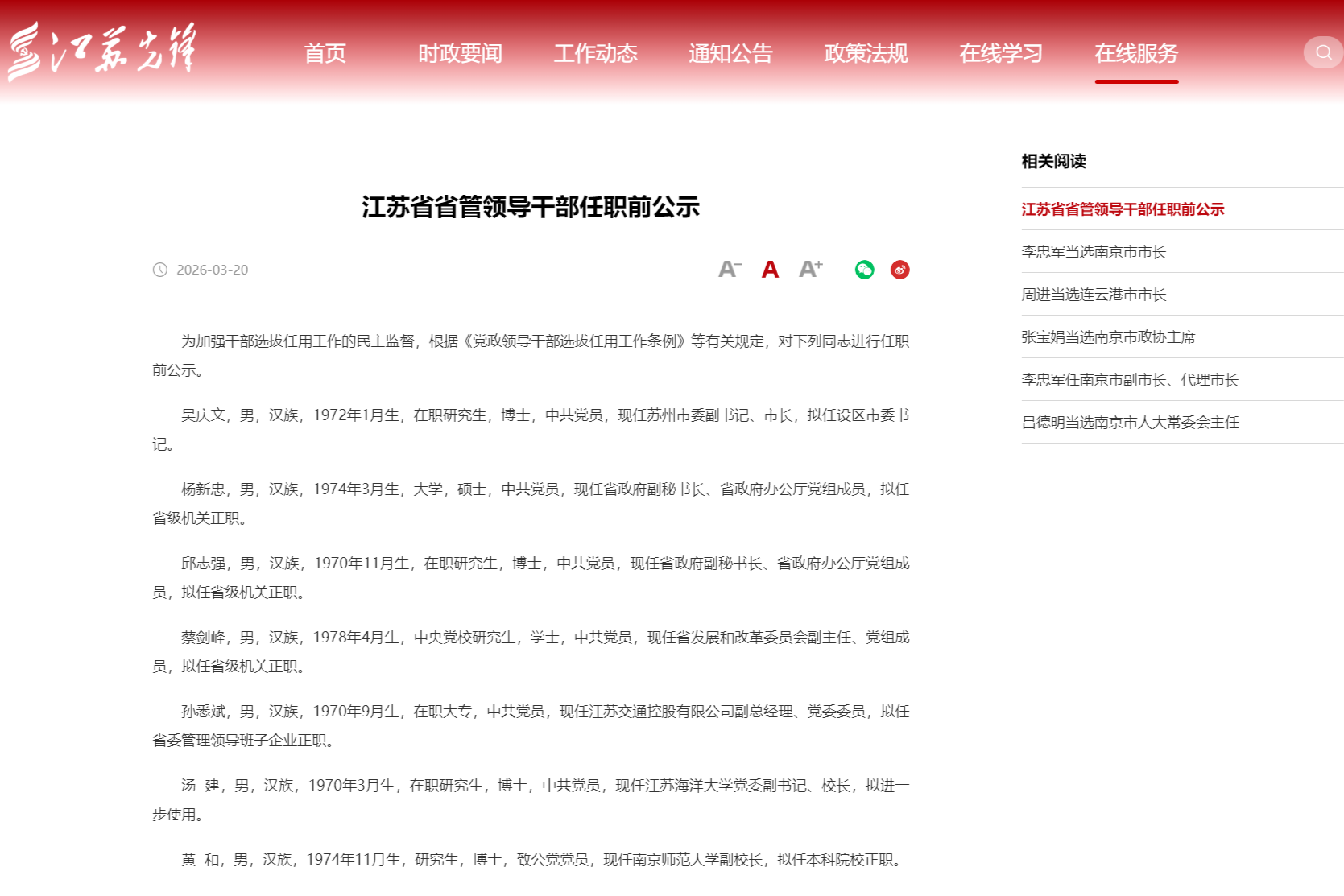Open the 在线学习 navigation tab
Viewport: 1344px width, 896px height.
(x=1001, y=54)
